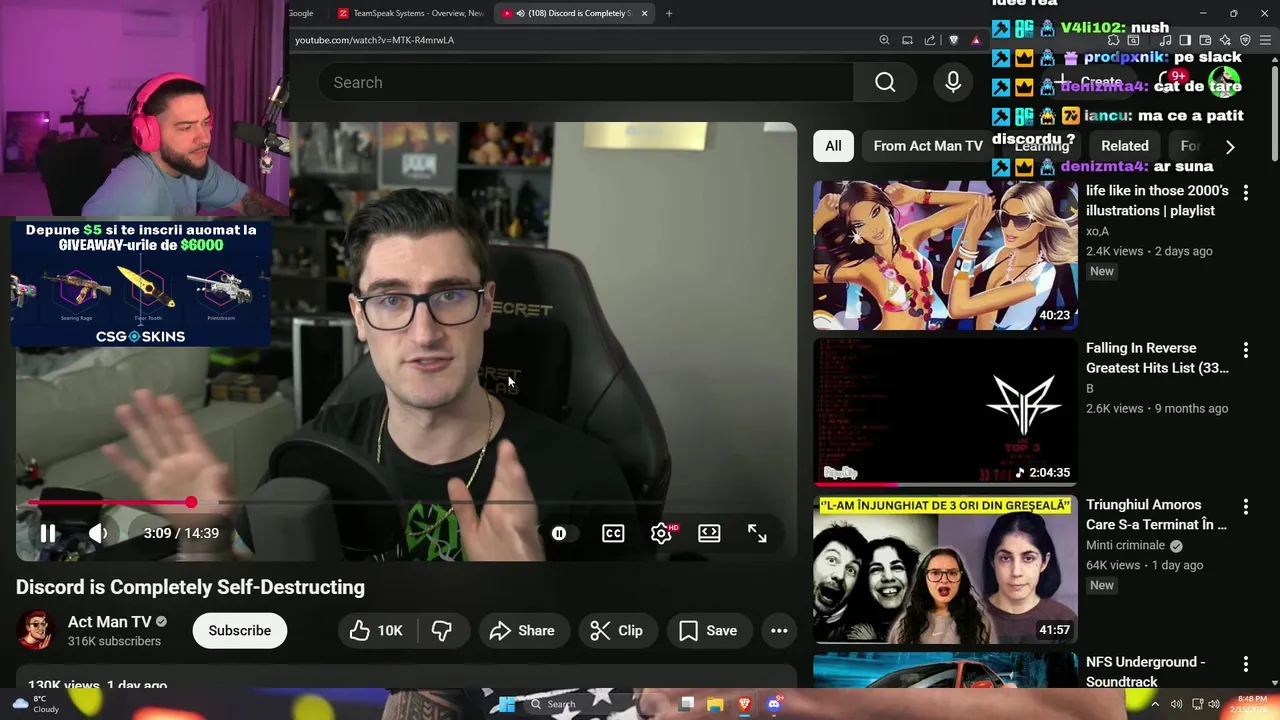Open the options menu for the 2000's illustrations video

[1246, 192]
